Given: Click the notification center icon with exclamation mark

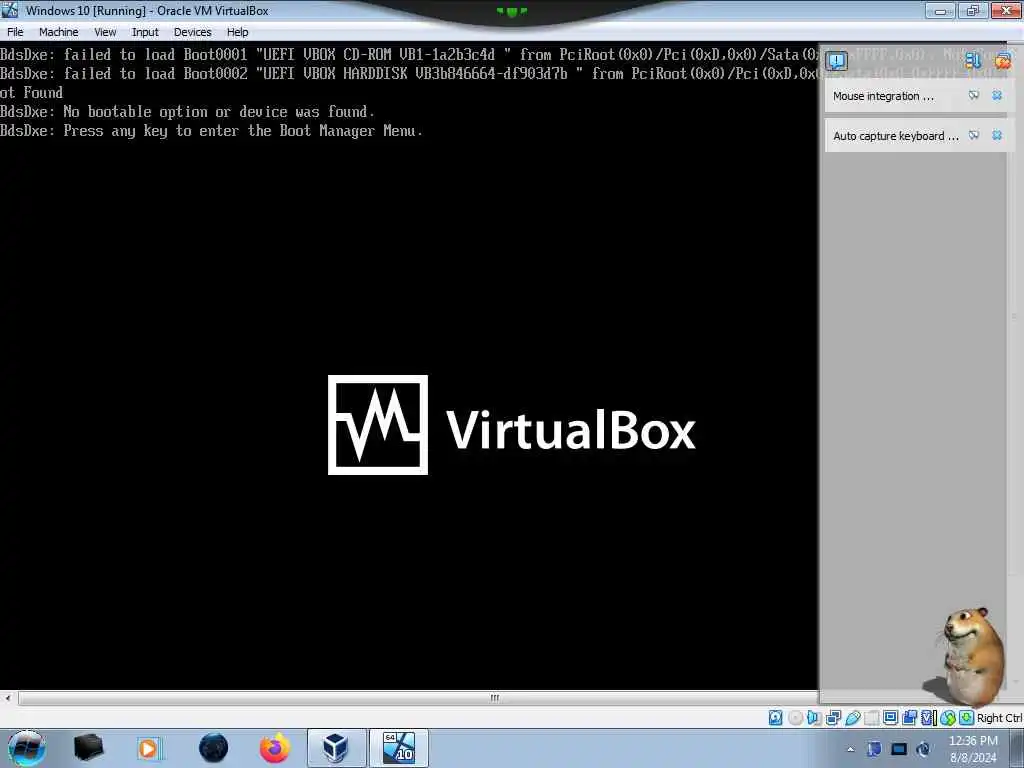Looking at the screenshot, I should 836,61.
